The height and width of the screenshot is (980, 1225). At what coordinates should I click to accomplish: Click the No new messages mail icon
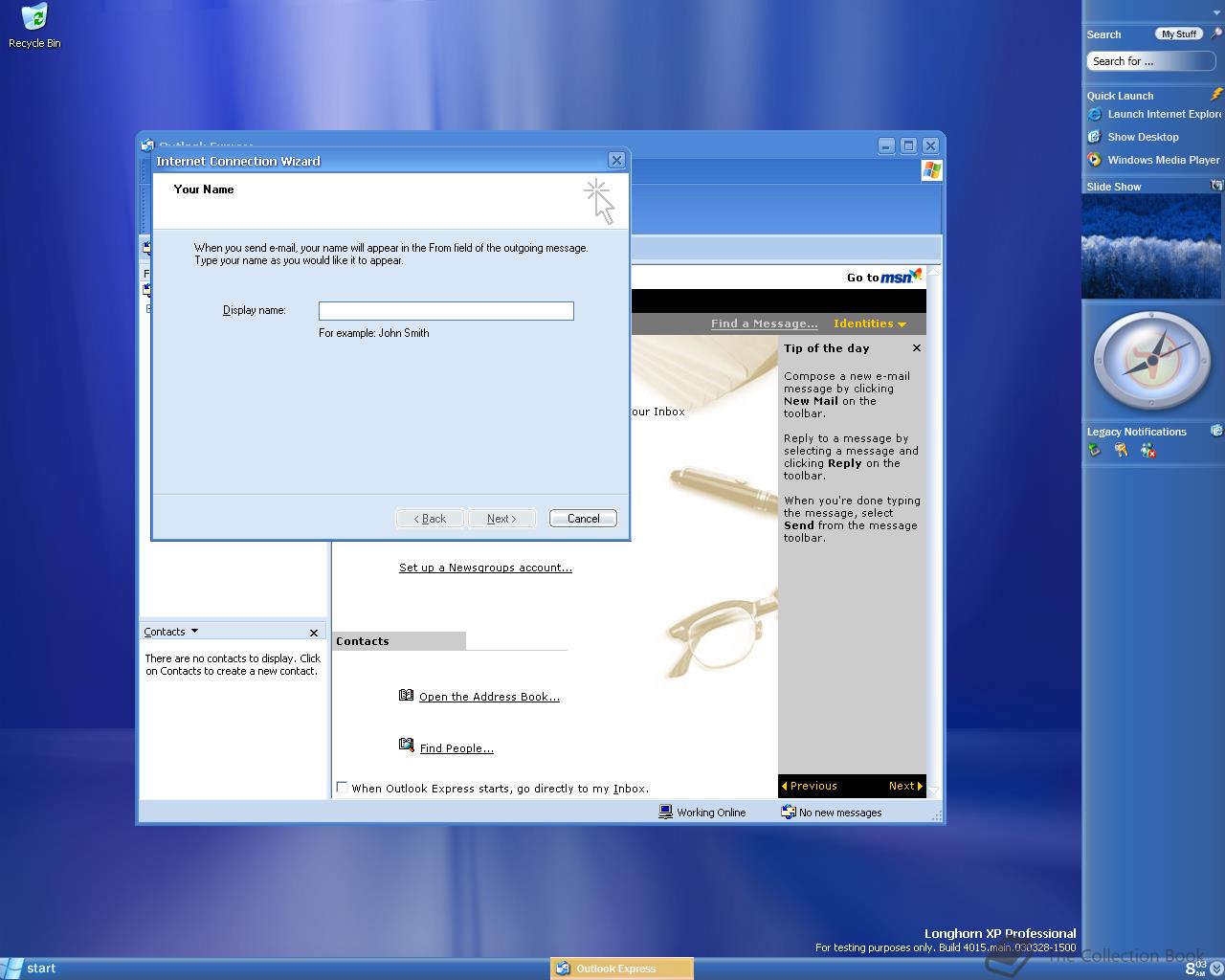coord(789,812)
